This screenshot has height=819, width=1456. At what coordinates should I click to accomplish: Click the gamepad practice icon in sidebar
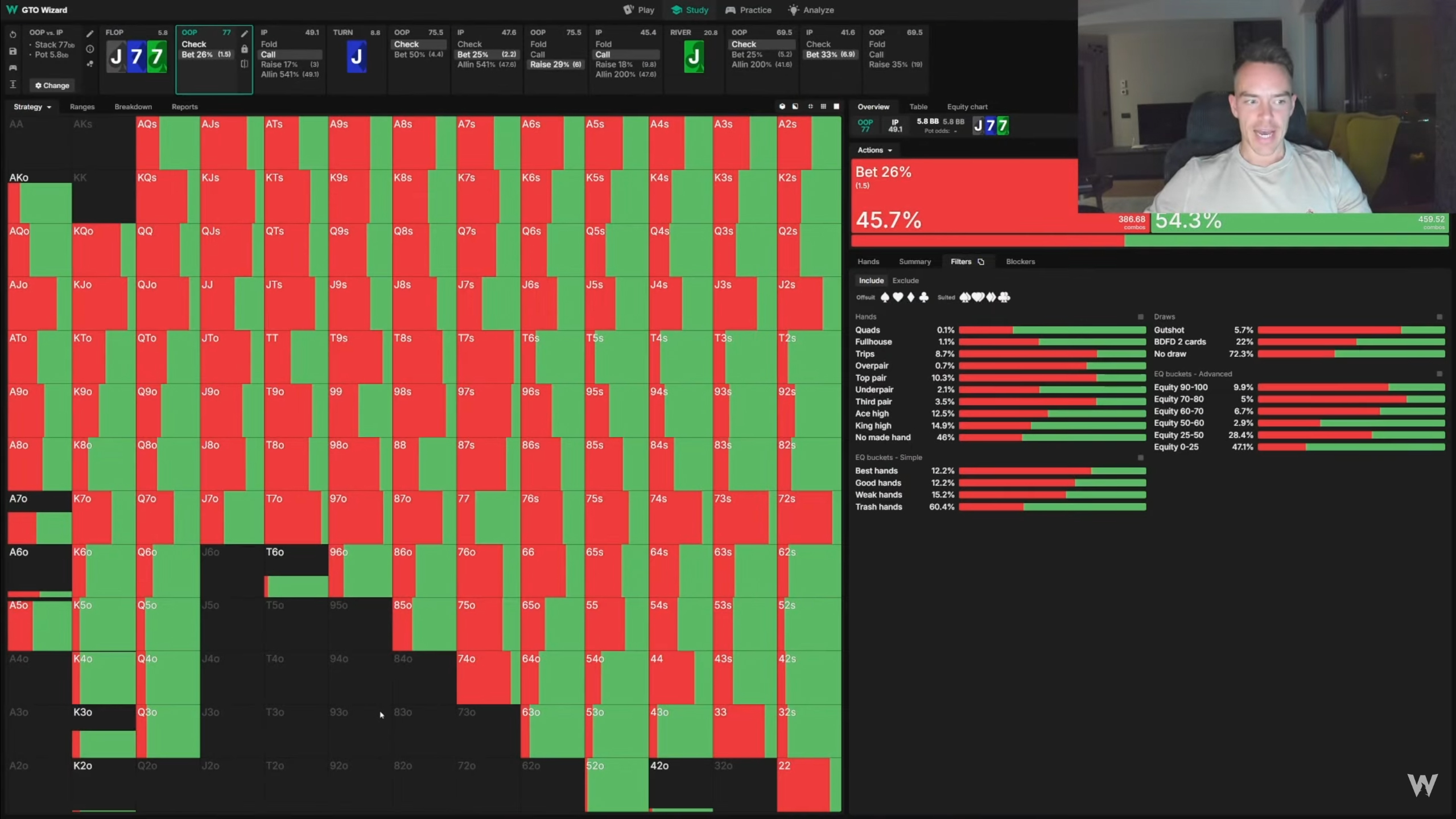[13, 68]
